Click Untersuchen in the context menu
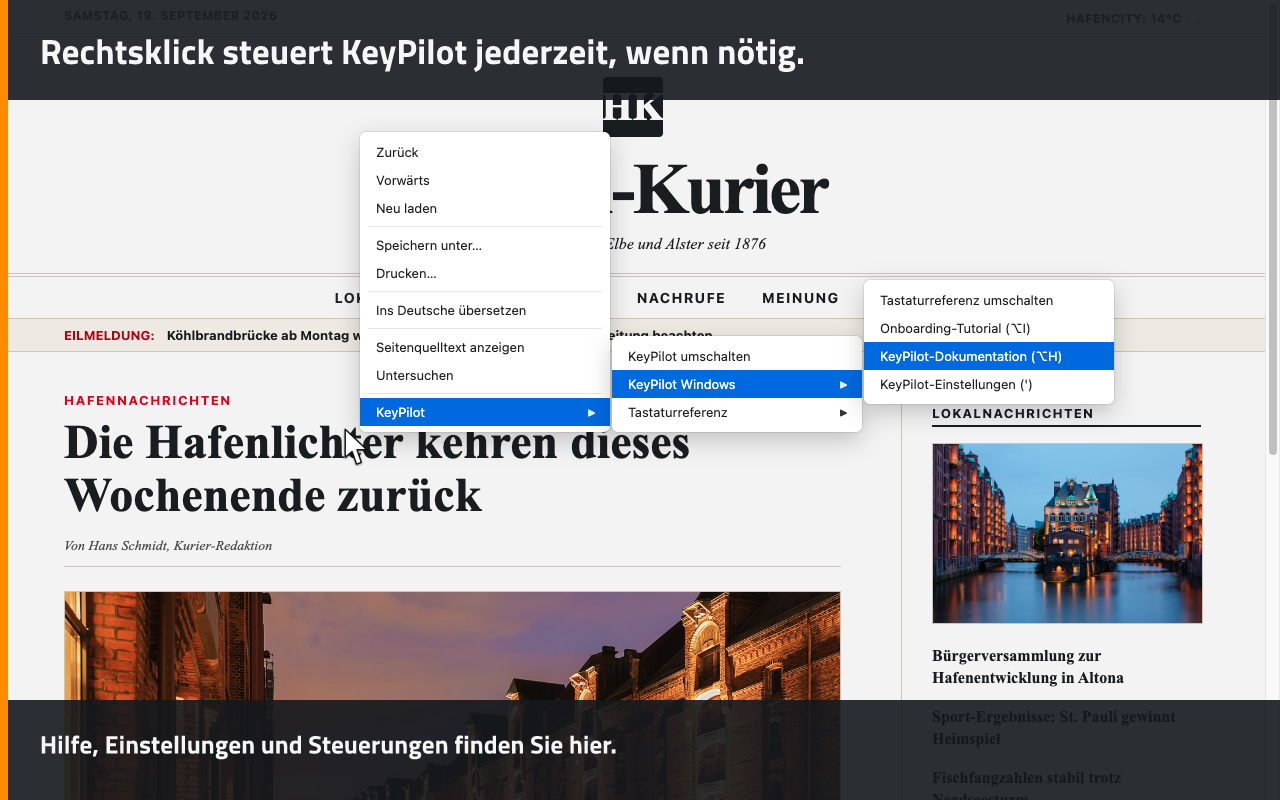Viewport: 1280px width, 800px height. pyautogui.click(x=485, y=376)
